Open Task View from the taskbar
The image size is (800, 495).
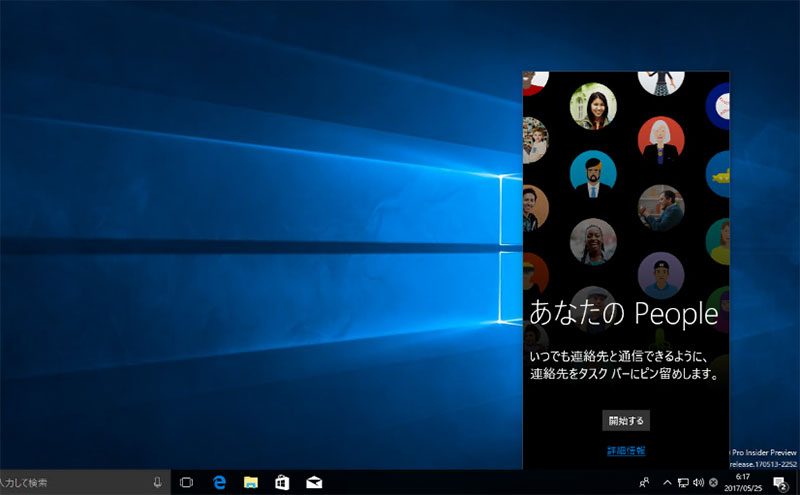186,482
